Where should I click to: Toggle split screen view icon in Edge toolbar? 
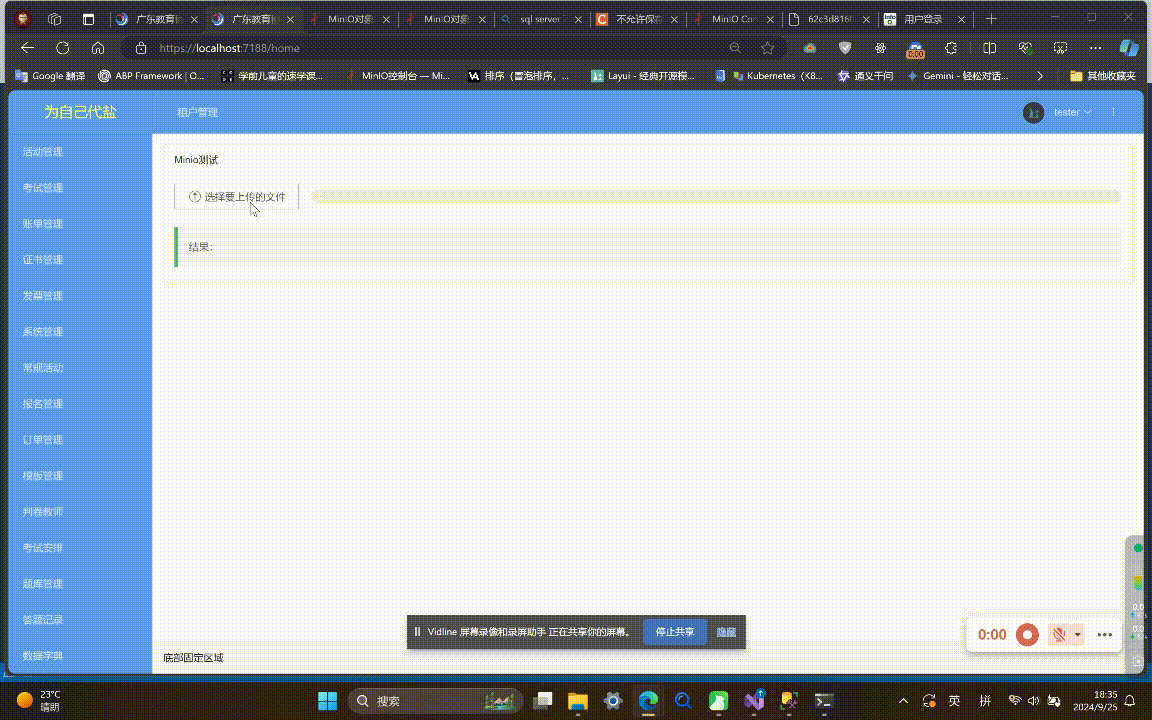click(x=990, y=48)
